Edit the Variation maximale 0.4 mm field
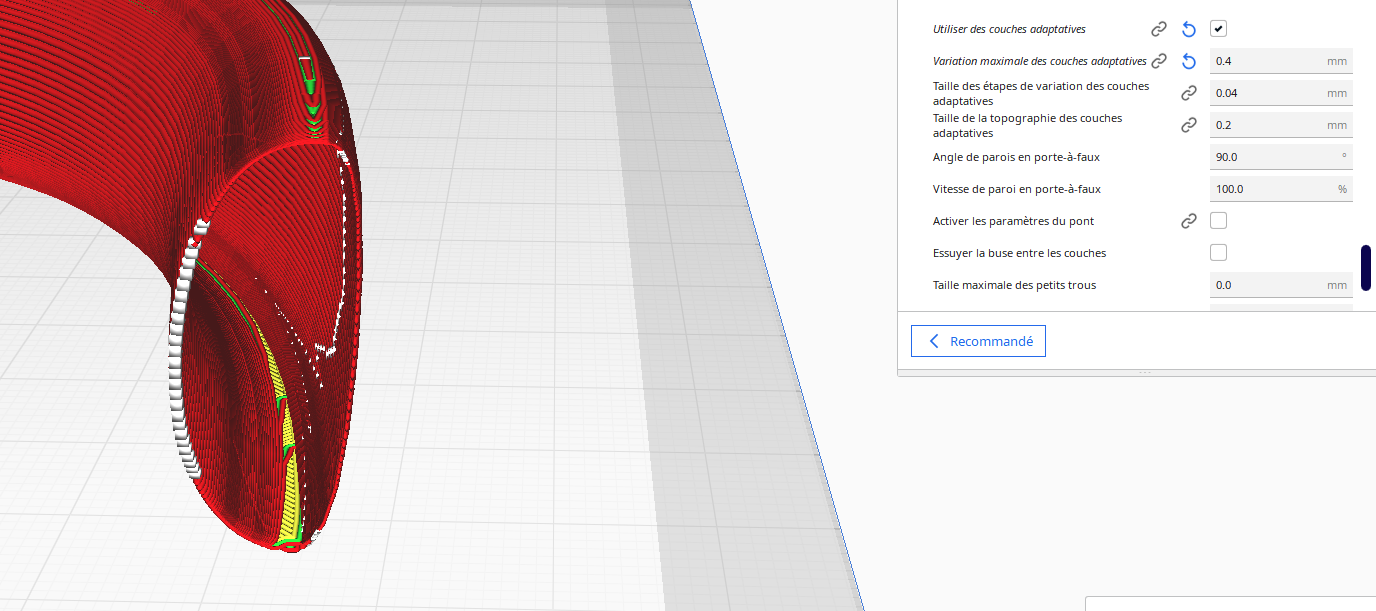The height and width of the screenshot is (611, 1376). click(1281, 61)
